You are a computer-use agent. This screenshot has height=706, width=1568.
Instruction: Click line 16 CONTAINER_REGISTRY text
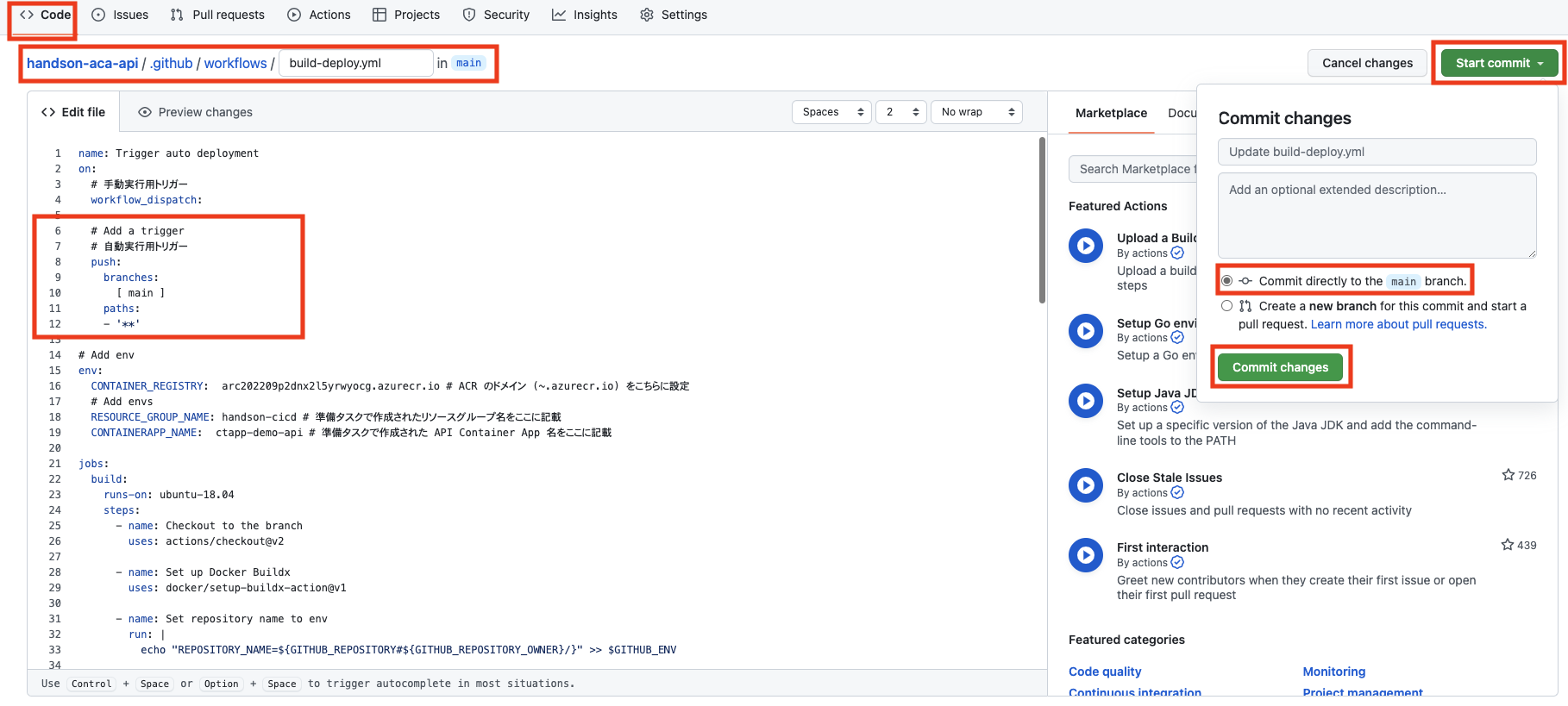[149, 386]
